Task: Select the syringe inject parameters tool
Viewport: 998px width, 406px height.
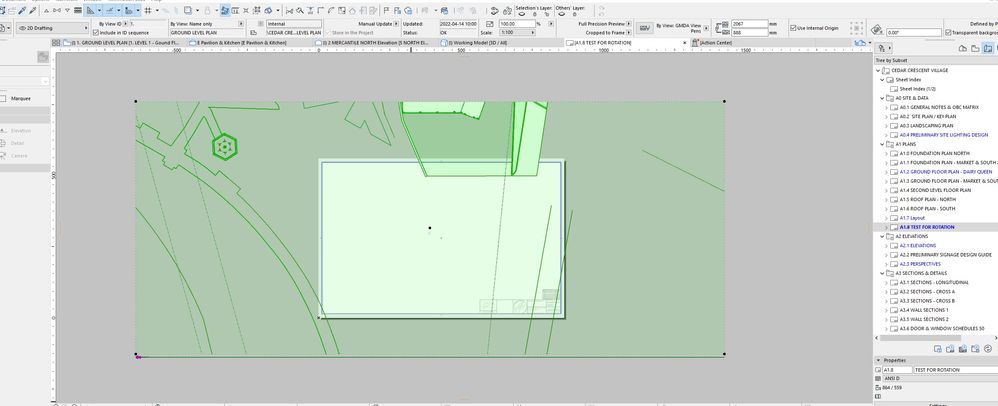Action: 32,11
